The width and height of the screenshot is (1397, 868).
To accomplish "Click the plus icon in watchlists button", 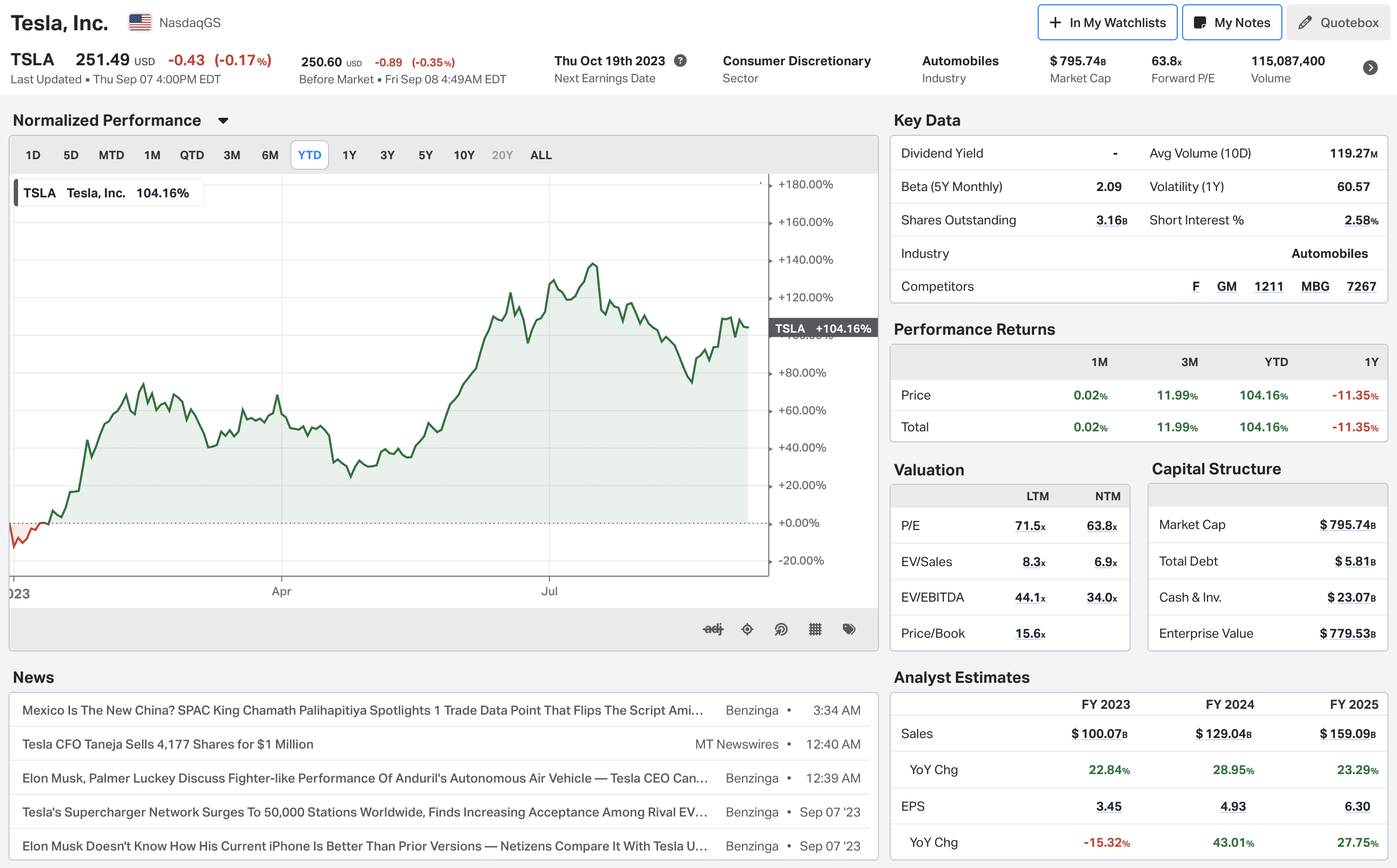I will (x=1055, y=22).
